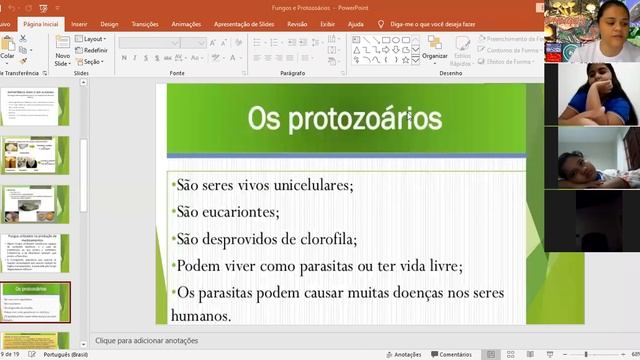Open the Estilos Rápidos dropdown
Image resolution: width=640 pixels, height=360 pixels.
point(462,51)
